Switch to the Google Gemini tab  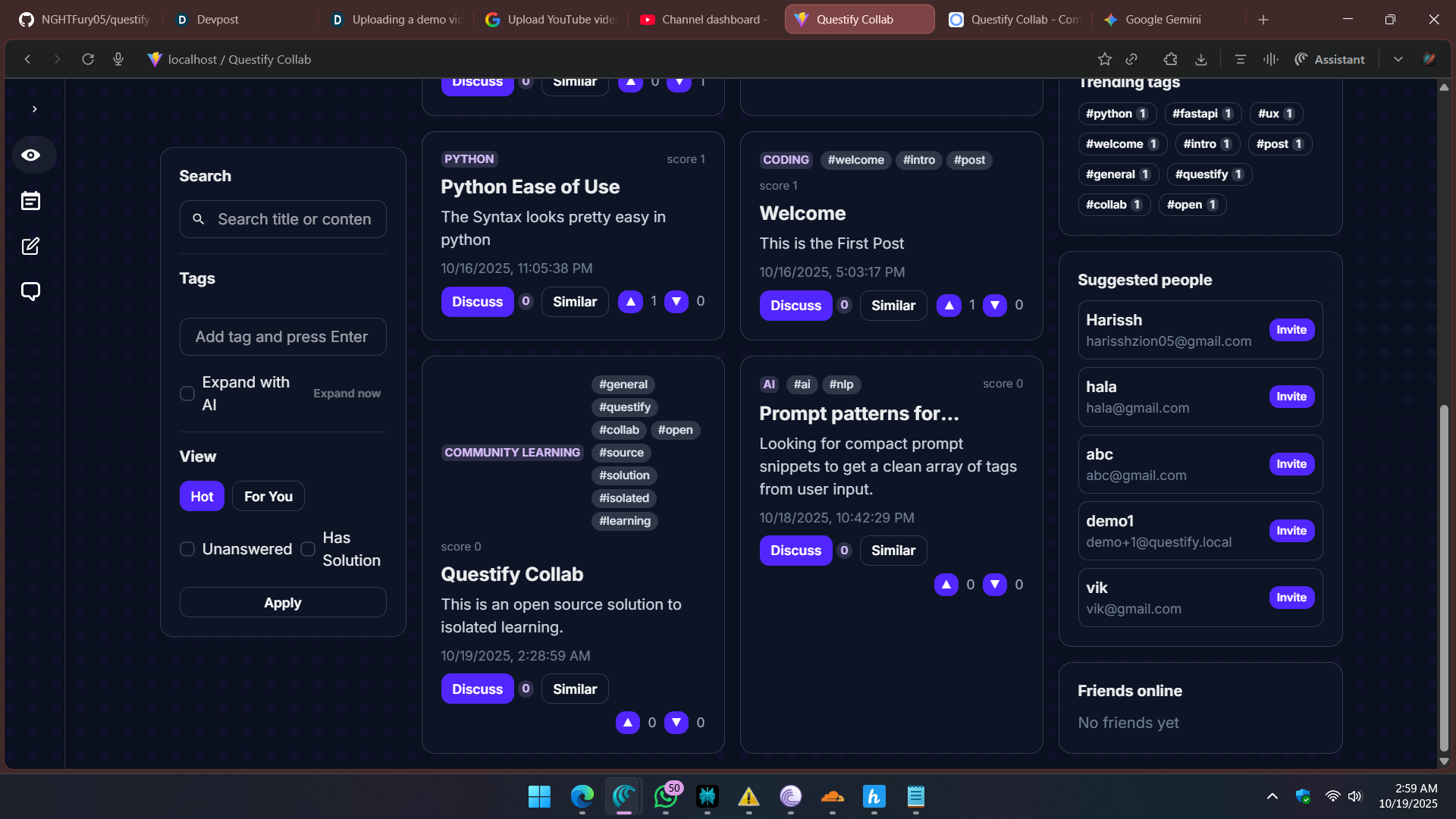[1163, 20]
